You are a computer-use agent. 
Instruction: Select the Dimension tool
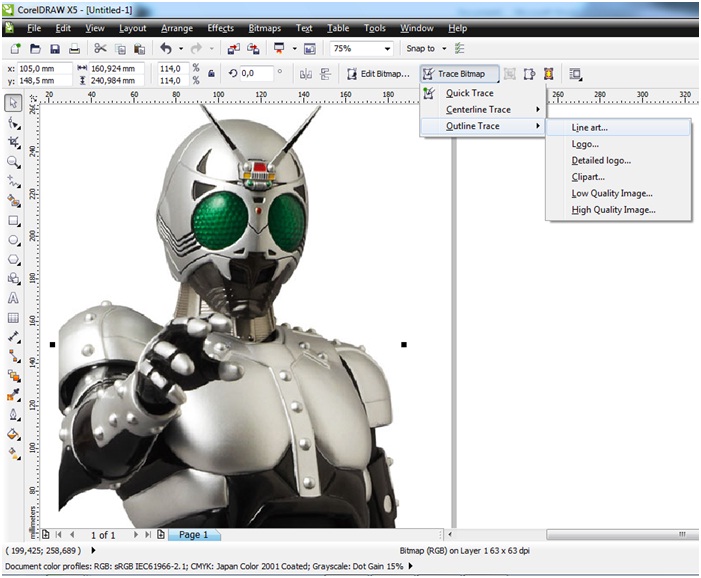click(x=13, y=337)
